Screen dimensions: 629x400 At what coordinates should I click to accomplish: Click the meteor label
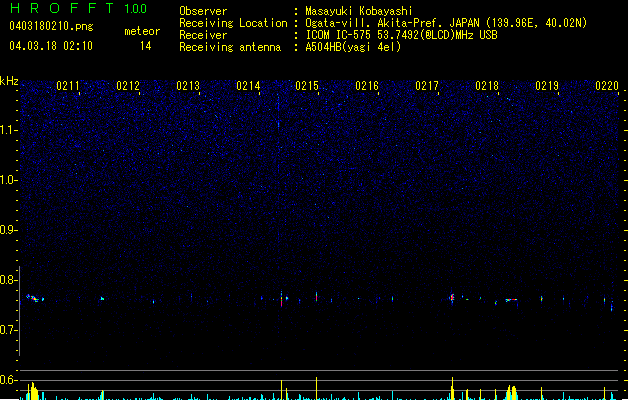[142, 31]
